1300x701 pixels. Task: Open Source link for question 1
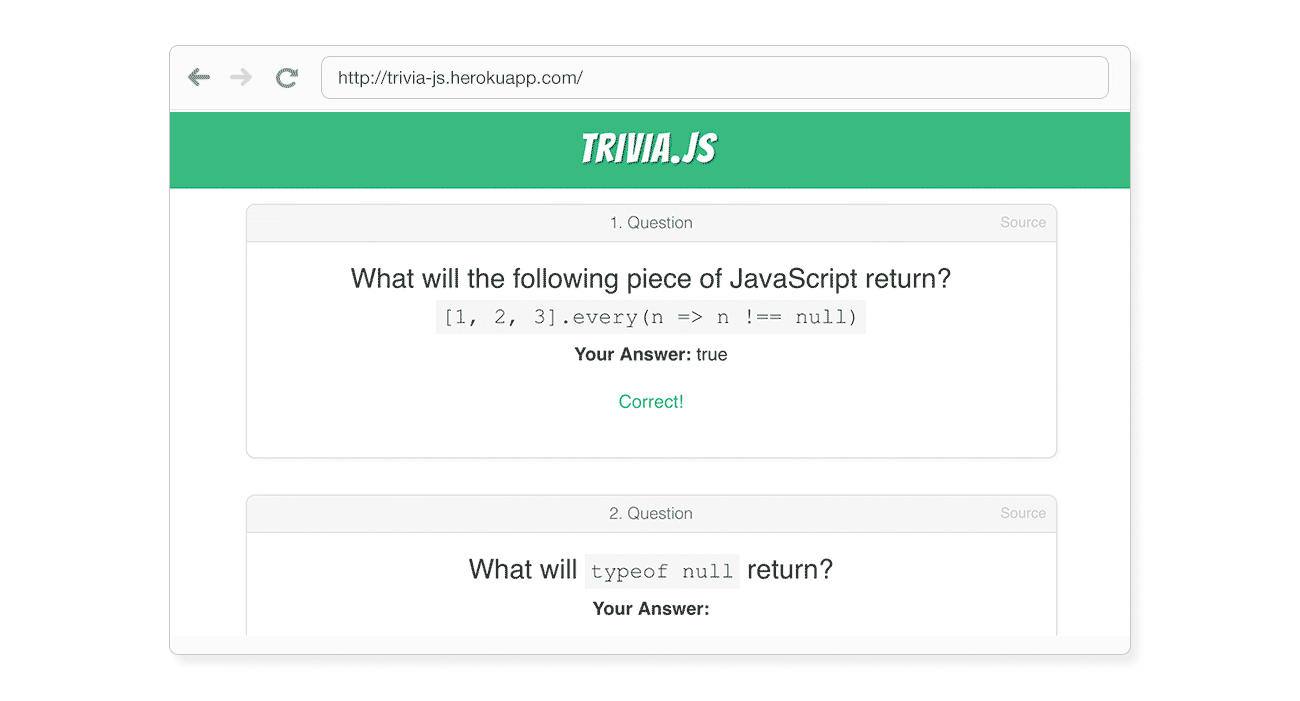coord(1023,222)
